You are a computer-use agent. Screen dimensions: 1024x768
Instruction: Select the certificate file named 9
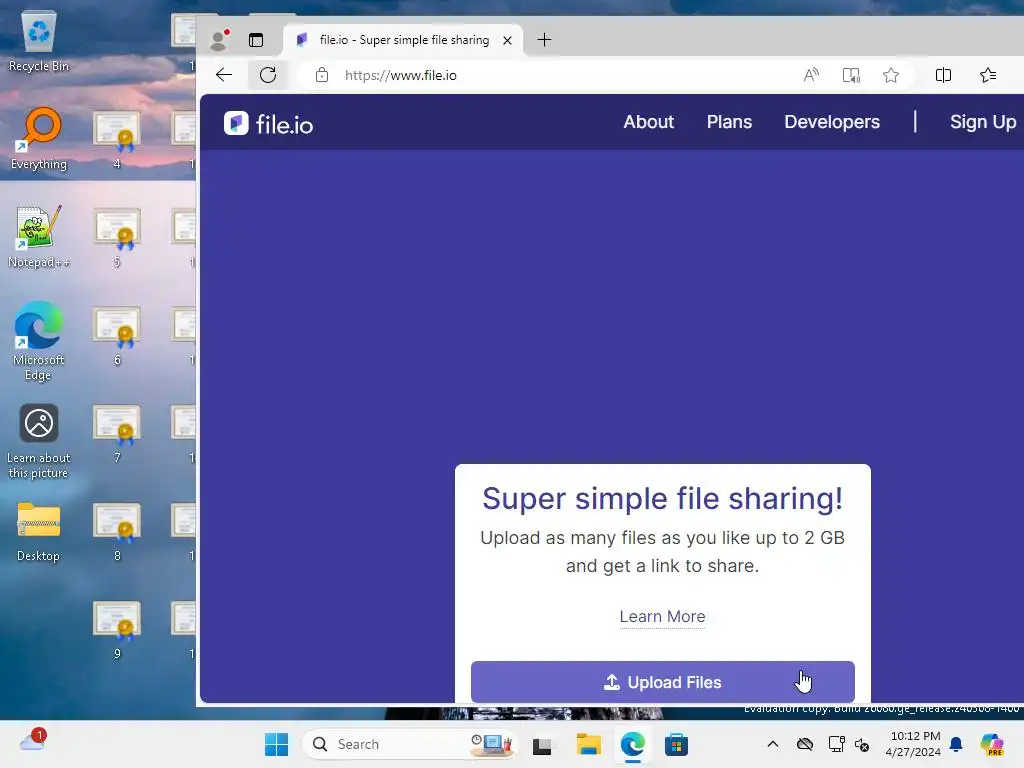coord(117,630)
